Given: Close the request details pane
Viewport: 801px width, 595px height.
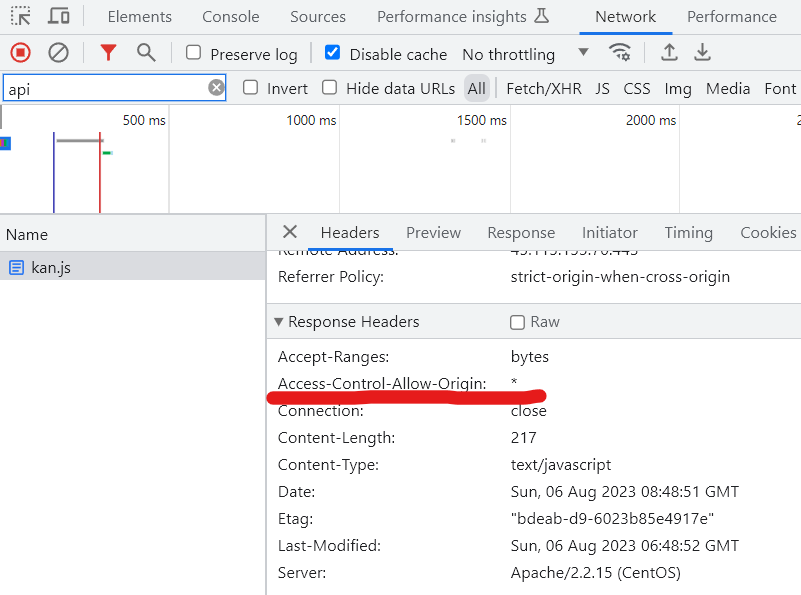Looking at the screenshot, I should [290, 232].
